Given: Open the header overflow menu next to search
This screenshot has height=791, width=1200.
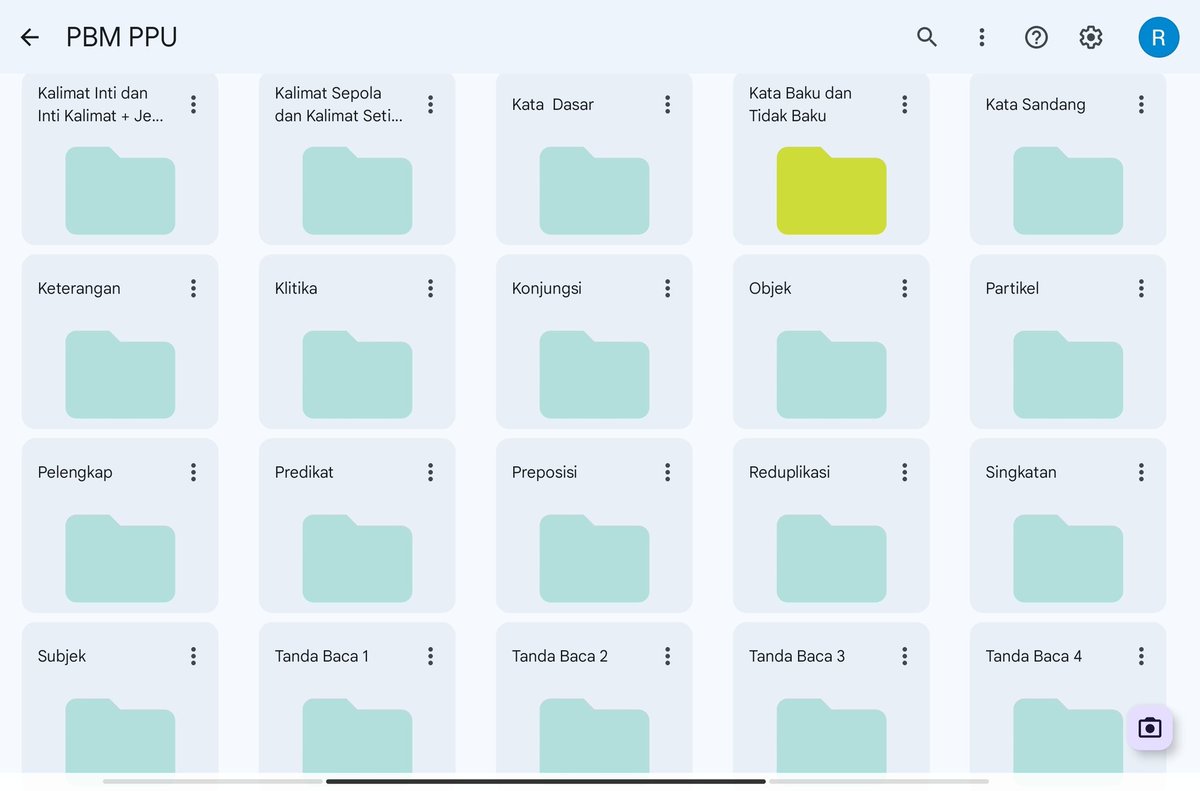Looking at the screenshot, I should click(982, 38).
